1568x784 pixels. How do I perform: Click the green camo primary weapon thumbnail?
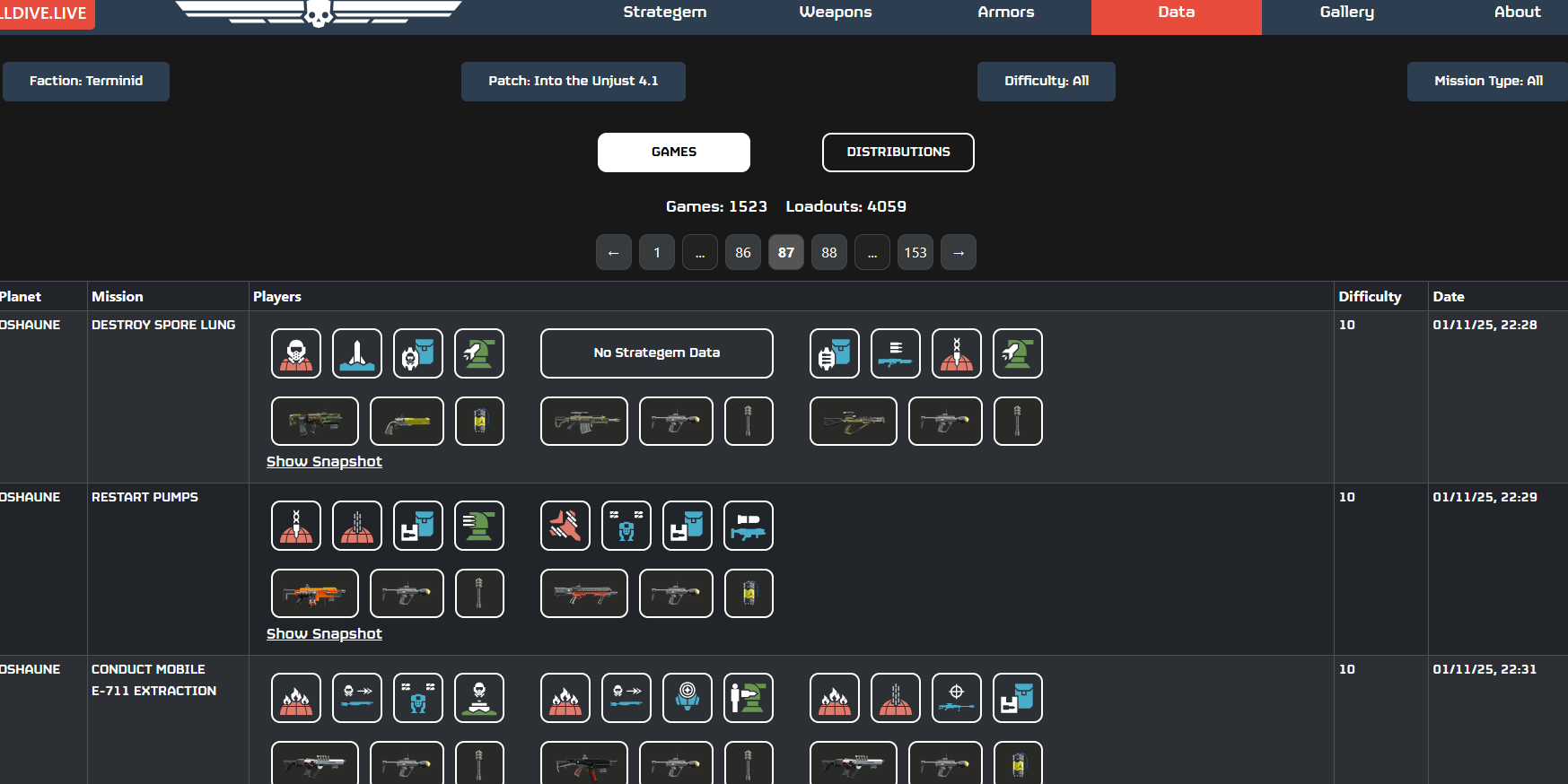point(315,422)
